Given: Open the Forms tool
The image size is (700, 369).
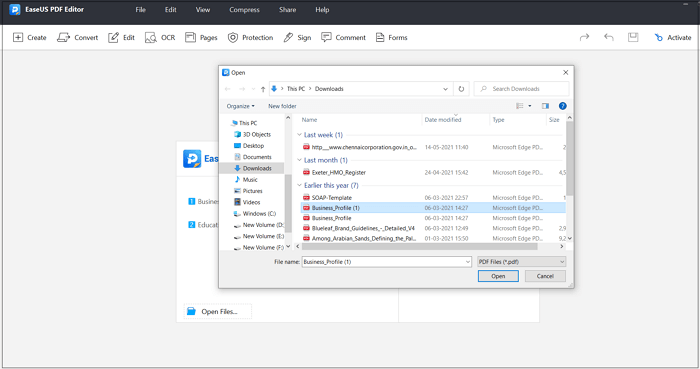Looking at the screenshot, I should (x=392, y=37).
